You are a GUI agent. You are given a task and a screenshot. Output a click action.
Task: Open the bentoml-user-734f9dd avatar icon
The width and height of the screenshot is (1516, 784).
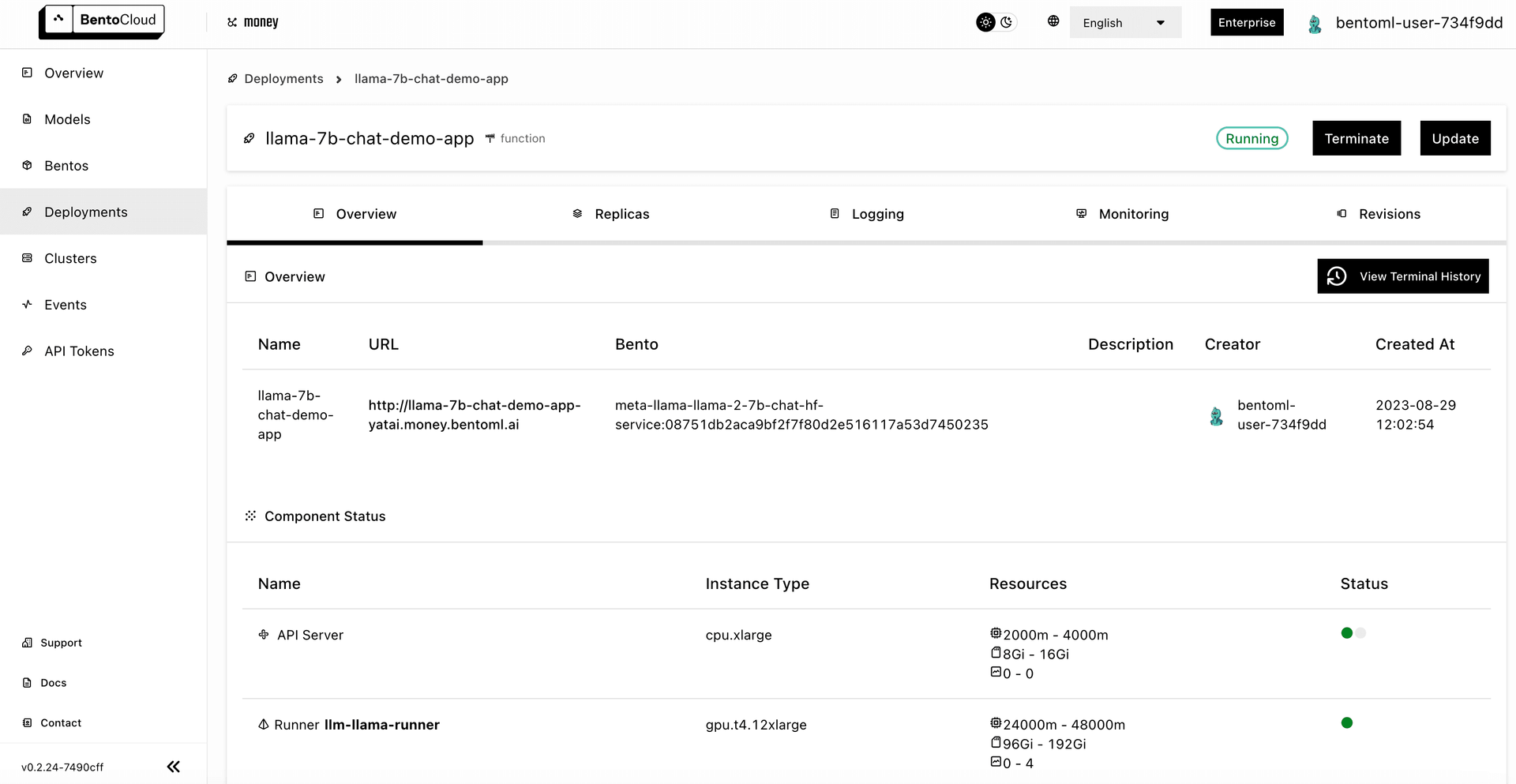pyautogui.click(x=1315, y=24)
